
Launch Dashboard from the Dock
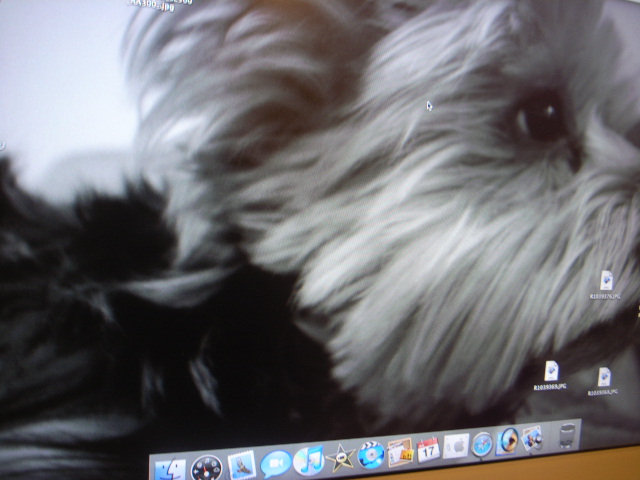click(x=207, y=469)
